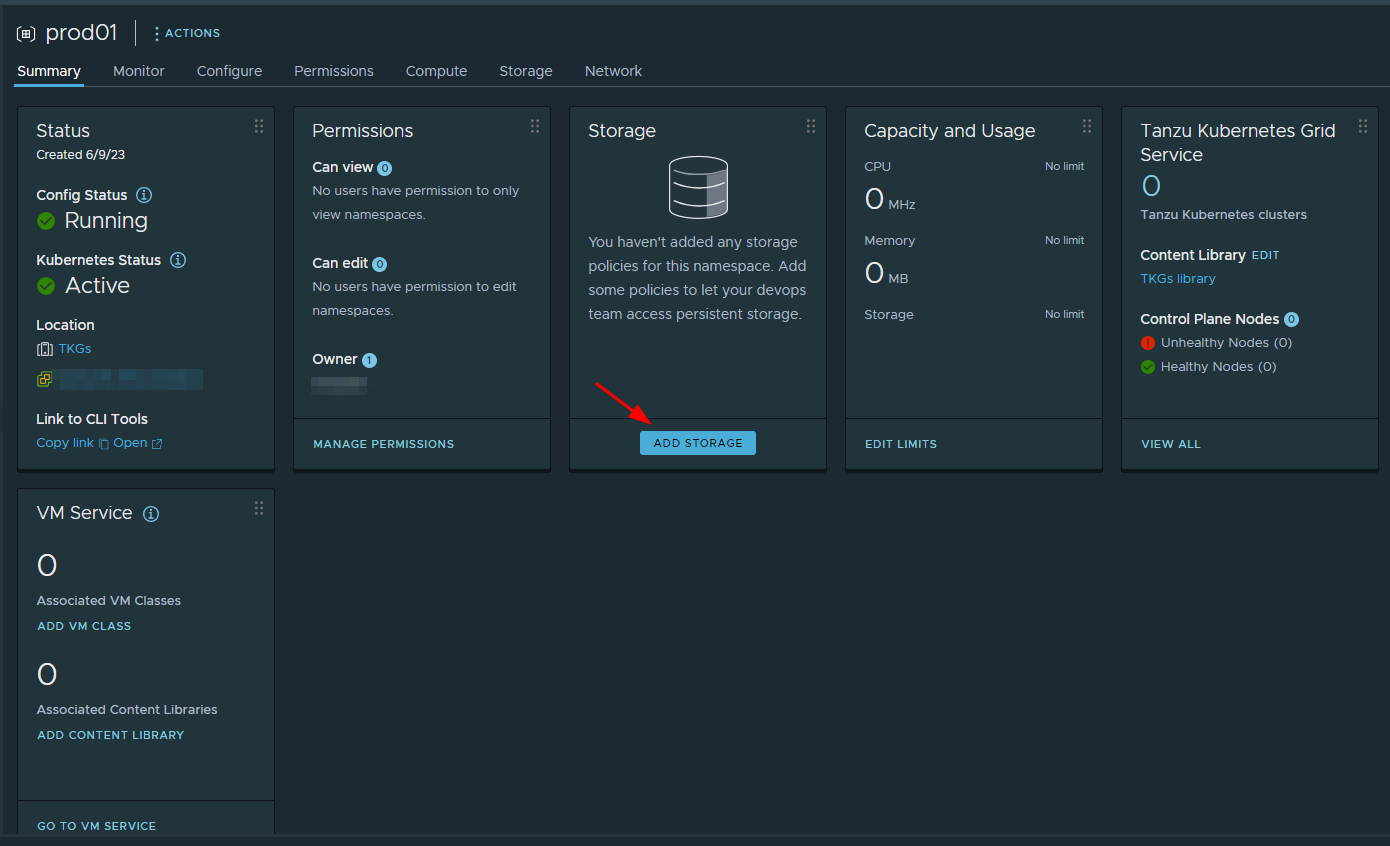The height and width of the screenshot is (846, 1390).
Task: Click the red Unhealthy Nodes icon
Action: [1148, 343]
